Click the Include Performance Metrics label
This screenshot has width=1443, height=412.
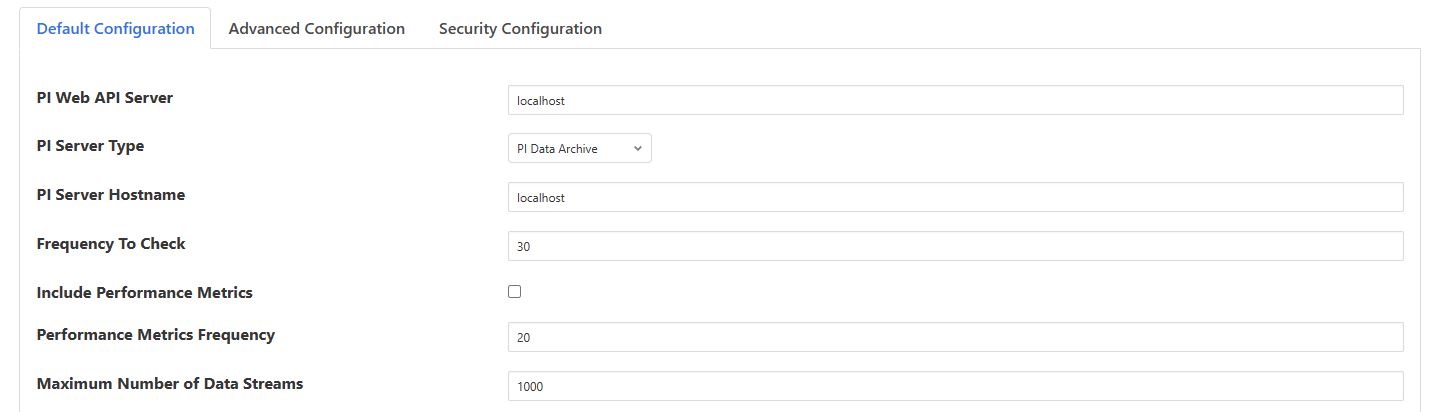[144, 293]
